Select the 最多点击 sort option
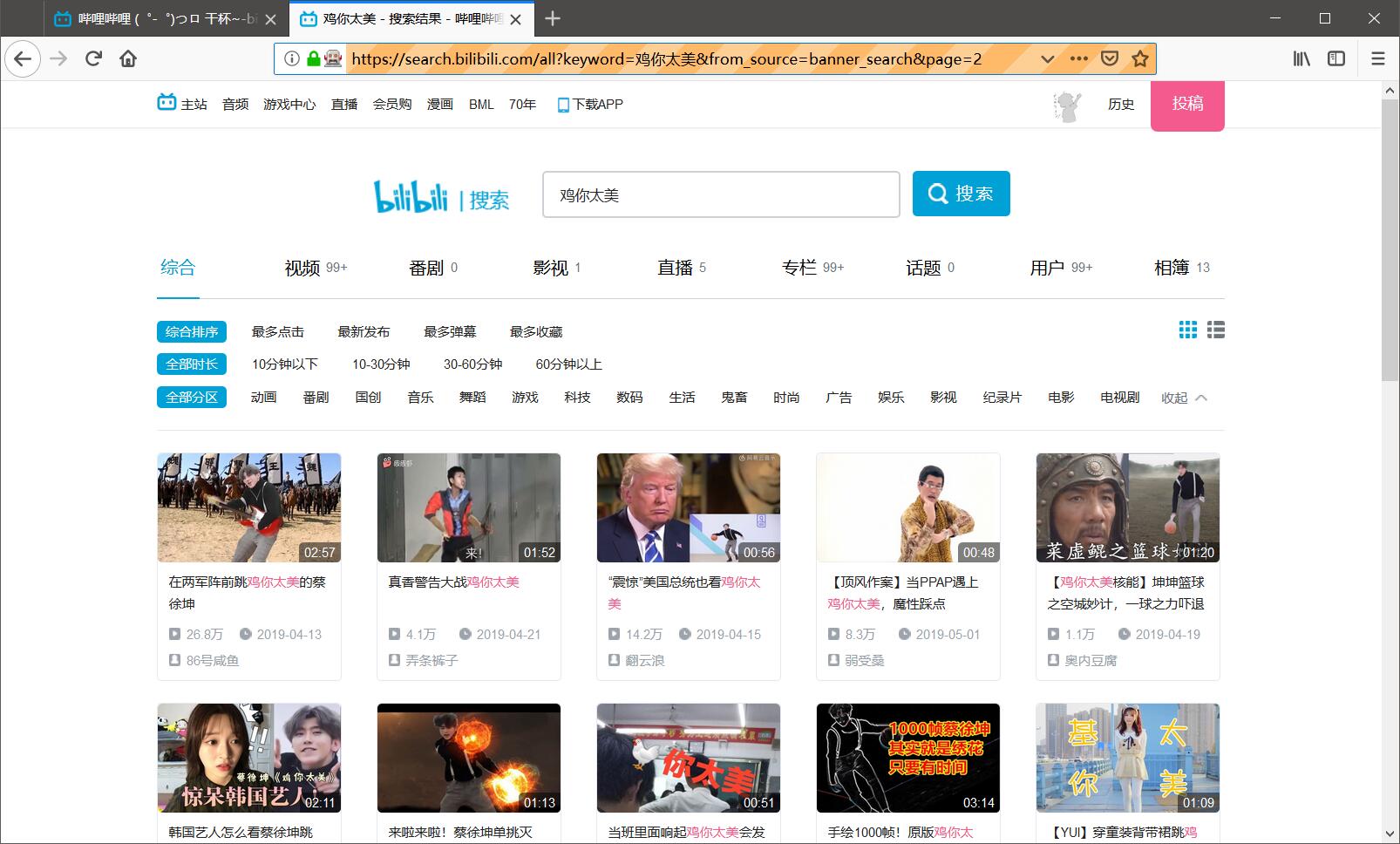The height and width of the screenshot is (844, 1400). [x=277, y=332]
